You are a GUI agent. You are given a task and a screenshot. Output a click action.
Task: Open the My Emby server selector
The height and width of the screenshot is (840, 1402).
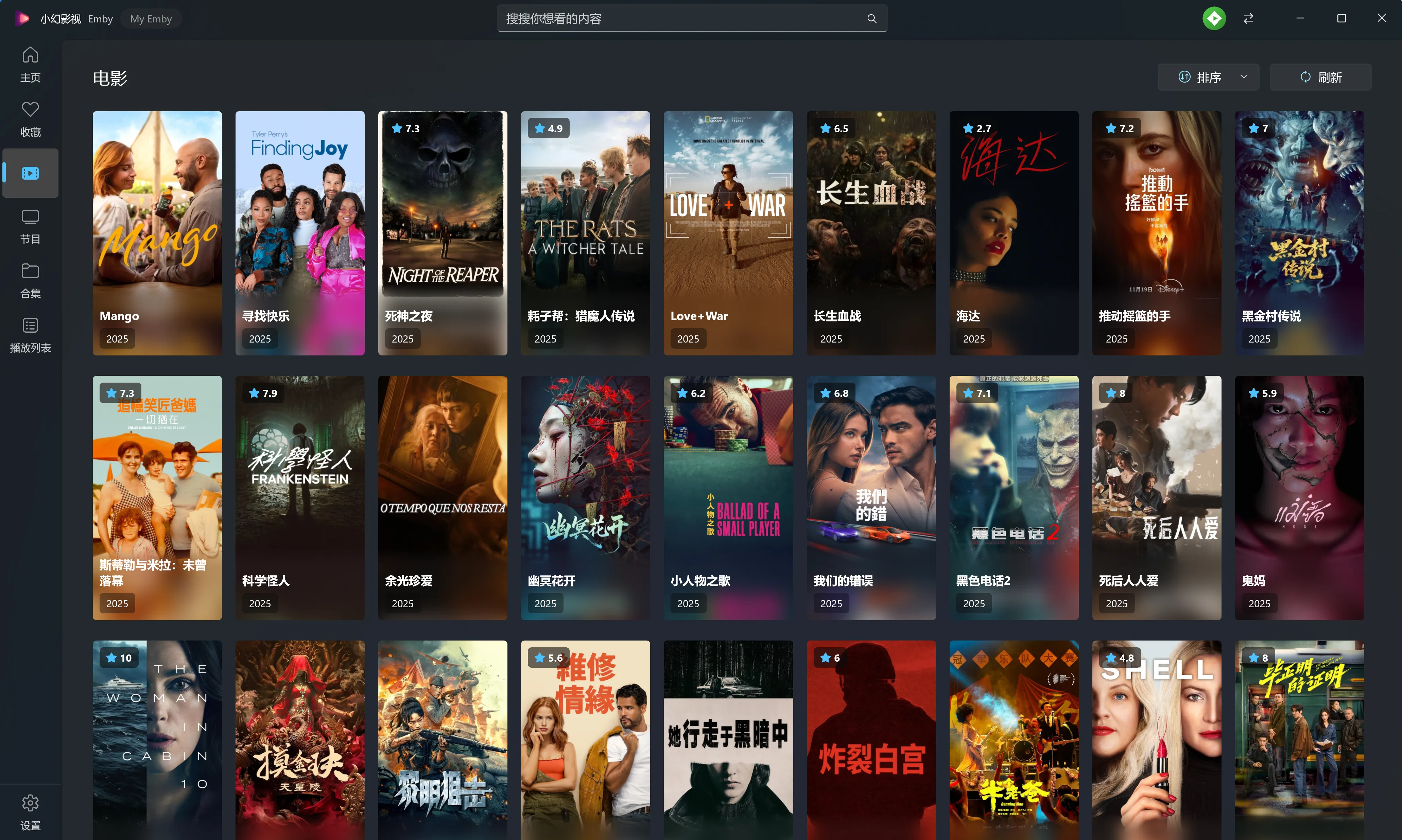pos(151,19)
